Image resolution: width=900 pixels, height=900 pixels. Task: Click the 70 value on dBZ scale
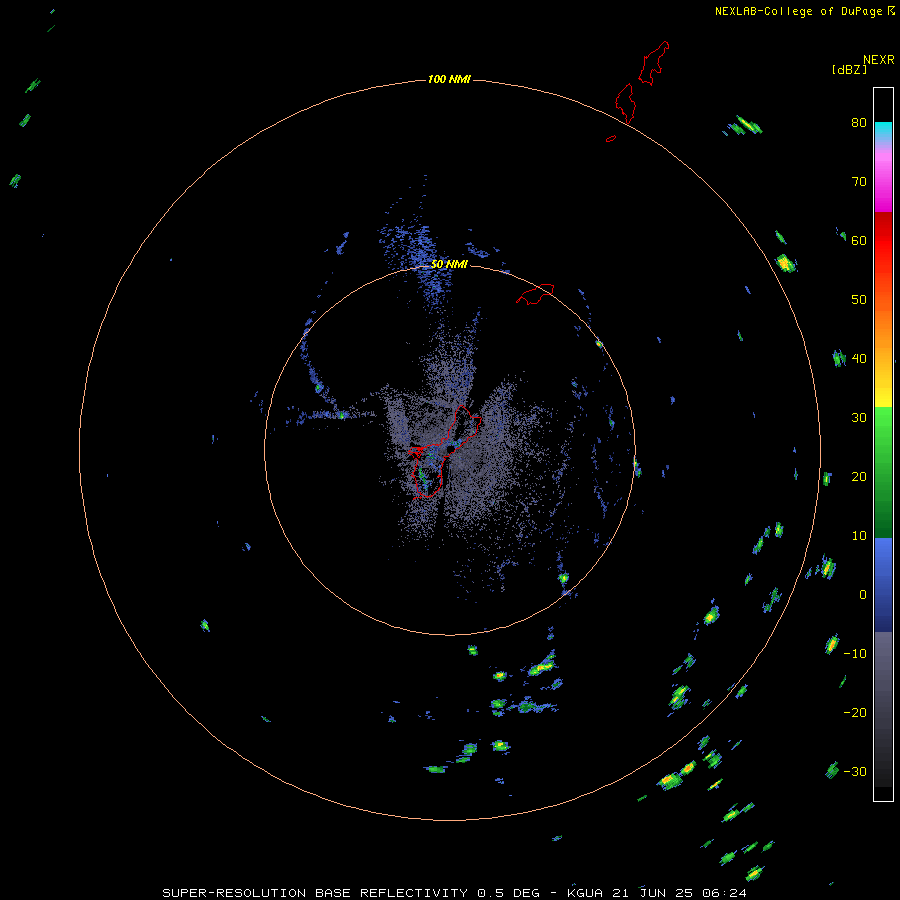(x=859, y=181)
